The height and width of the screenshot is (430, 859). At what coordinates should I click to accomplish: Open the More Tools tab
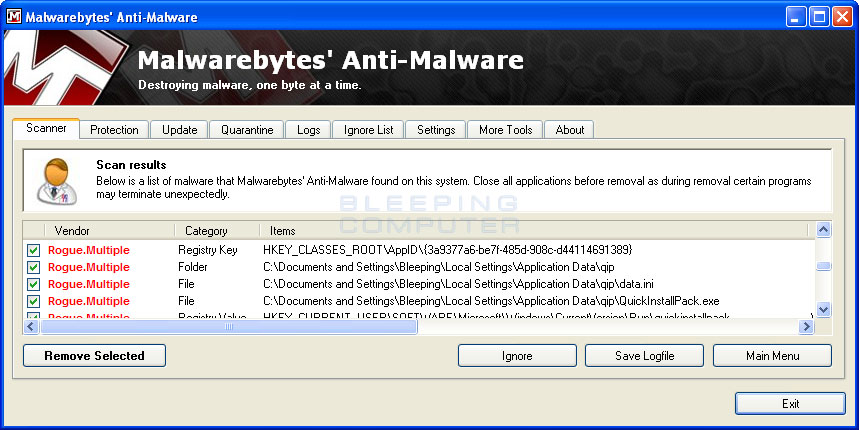pos(506,130)
